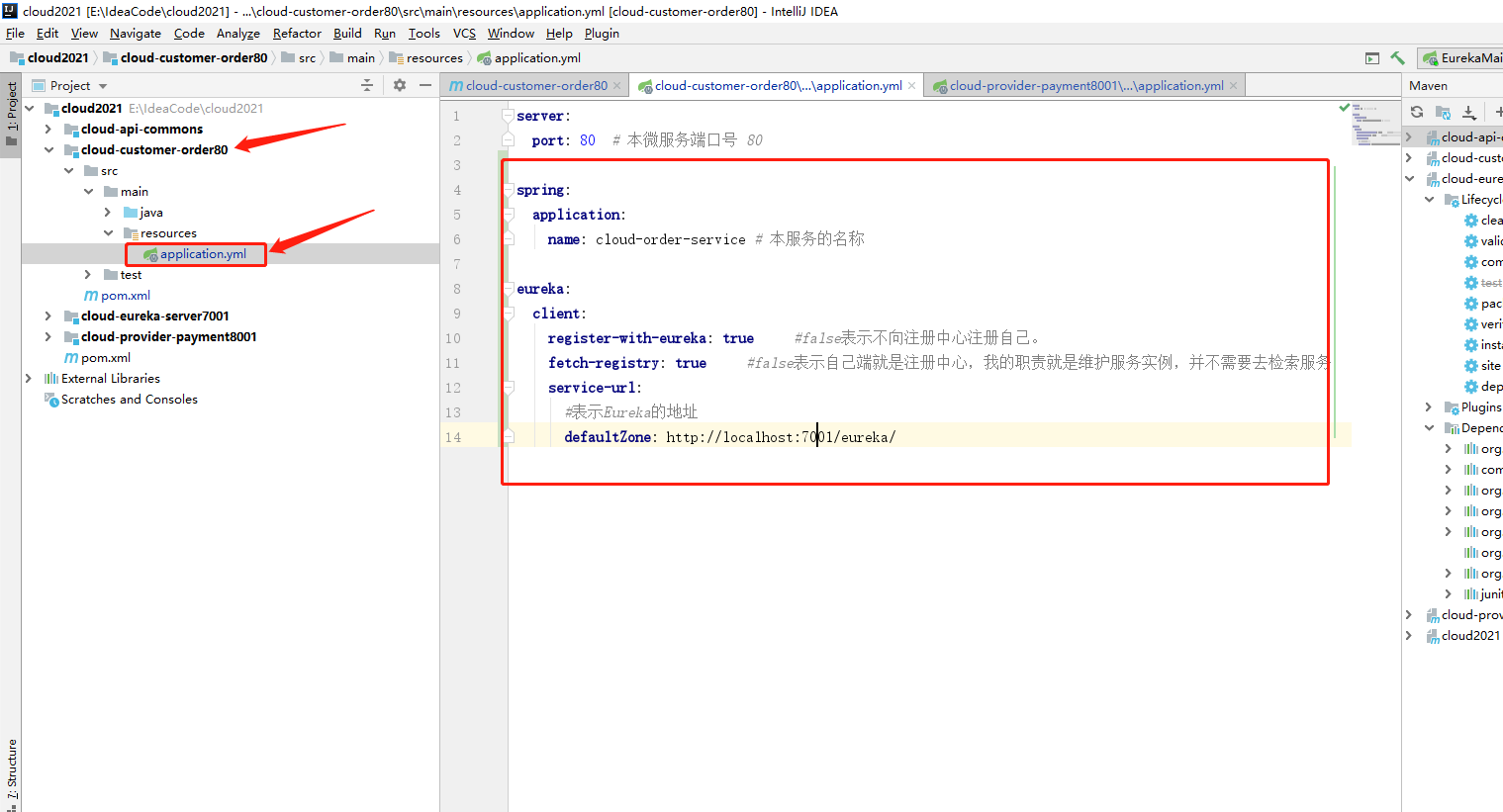Expand Maven Plugins node
Image resolution: width=1503 pixels, height=812 pixels.
pyautogui.click(x=1430, y=407)
